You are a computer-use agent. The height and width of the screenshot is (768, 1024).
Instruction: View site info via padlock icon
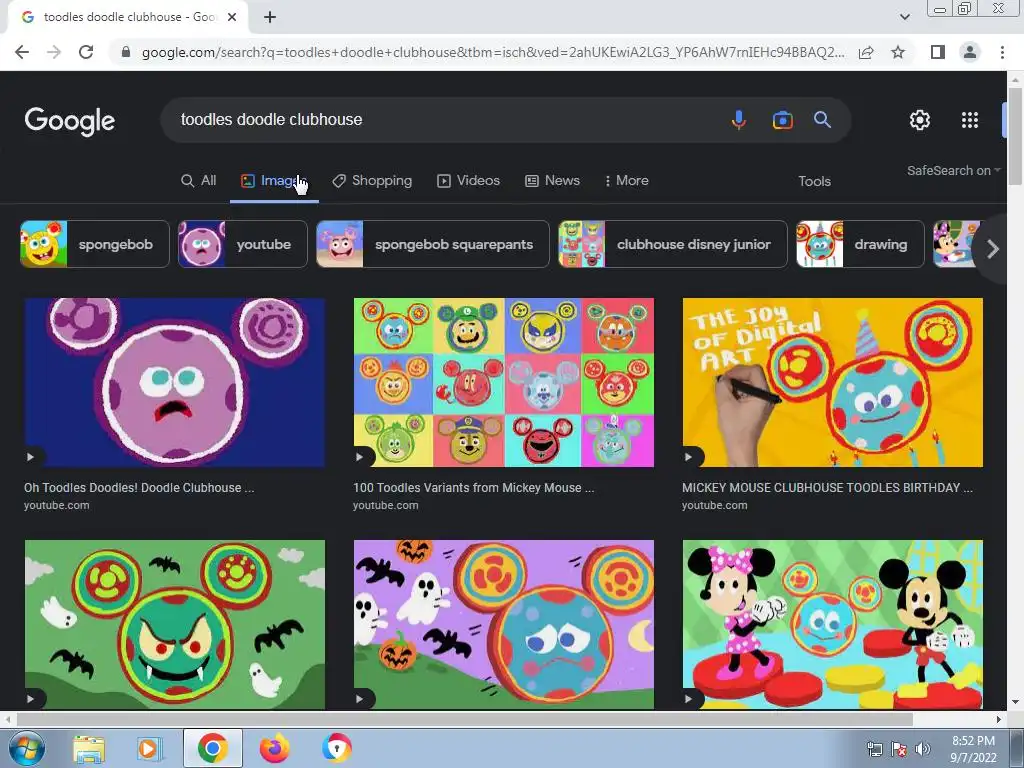coord(126,52)
